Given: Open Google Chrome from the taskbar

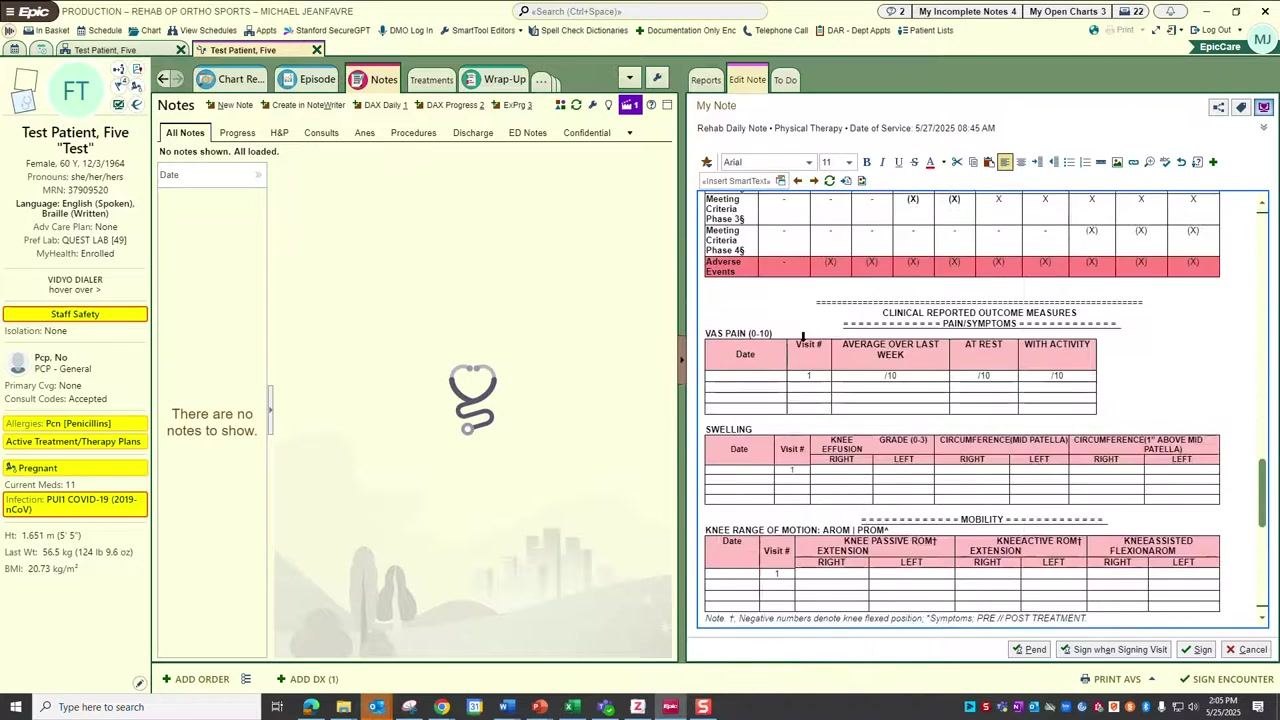Looking at the screenshot, I should [442, 707].
